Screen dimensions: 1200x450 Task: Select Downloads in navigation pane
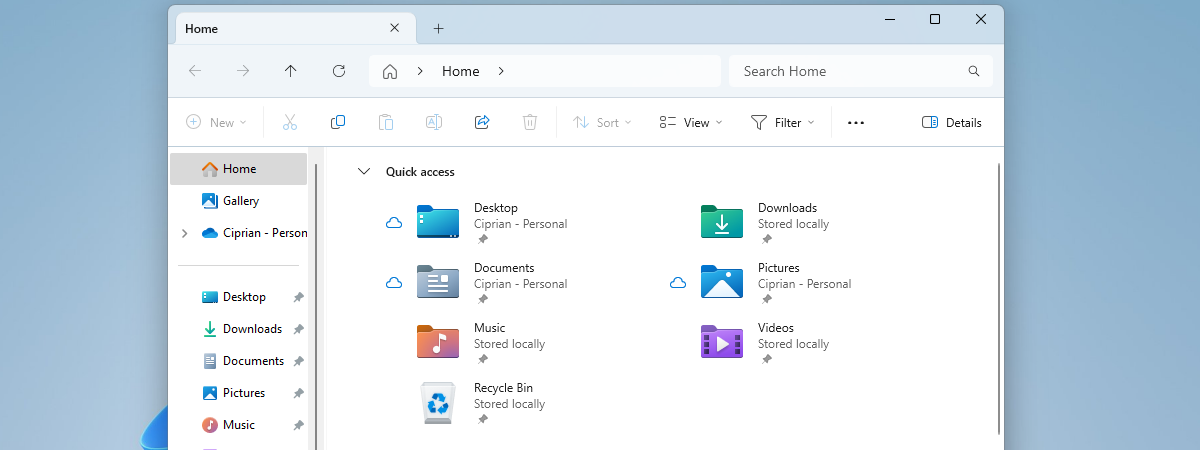coord(239,329)
